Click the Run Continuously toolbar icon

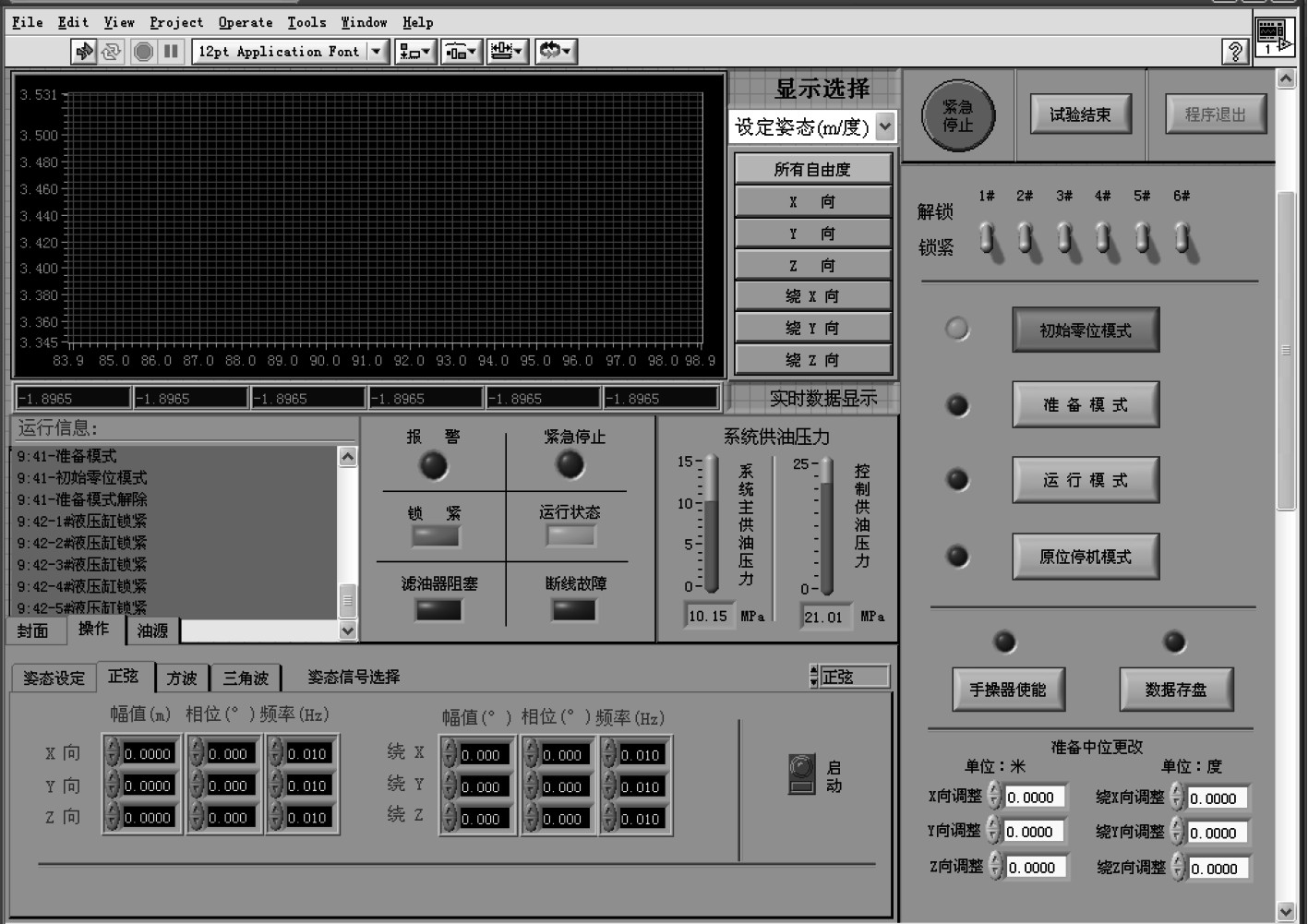click(111, 52)
